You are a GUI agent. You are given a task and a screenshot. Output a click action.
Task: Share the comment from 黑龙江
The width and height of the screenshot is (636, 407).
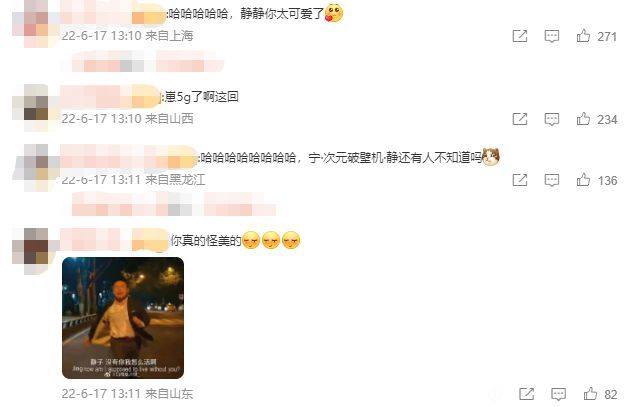(520, 180)
